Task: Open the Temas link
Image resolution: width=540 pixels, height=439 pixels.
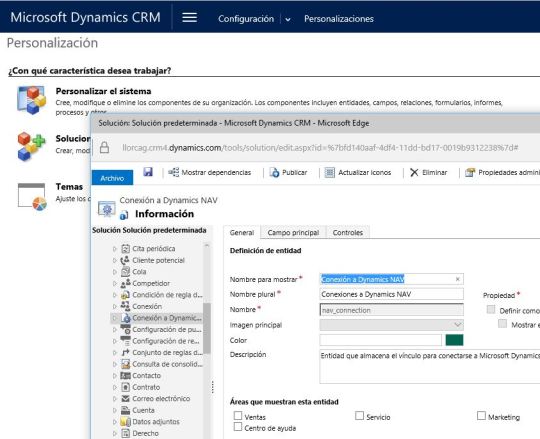Action: [69, 187]
